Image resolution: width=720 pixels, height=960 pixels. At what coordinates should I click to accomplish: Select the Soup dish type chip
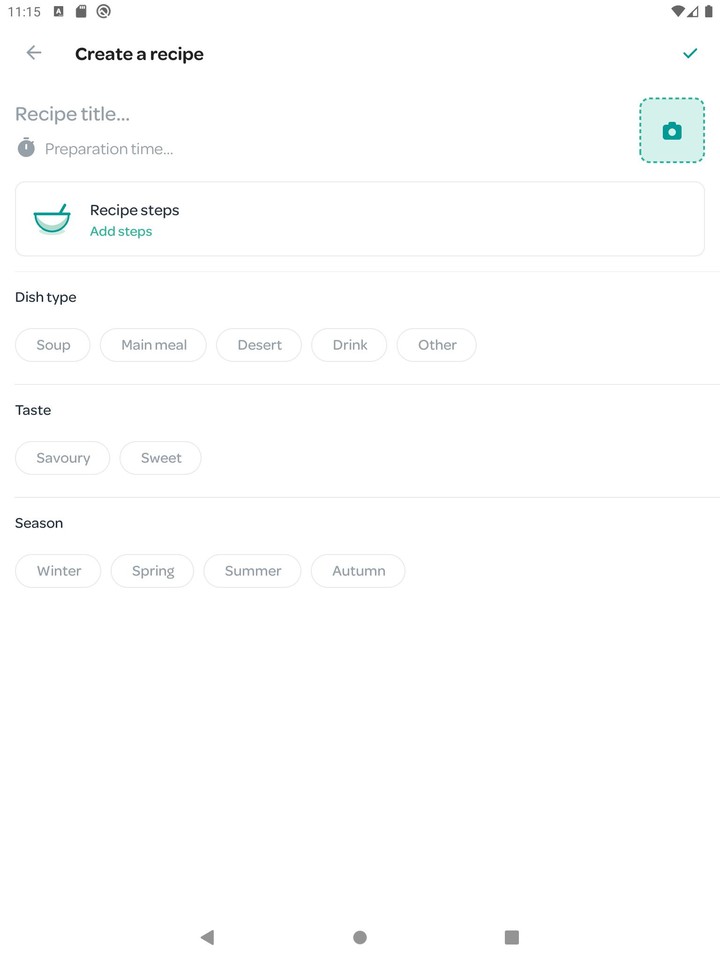tap(53, 345)
